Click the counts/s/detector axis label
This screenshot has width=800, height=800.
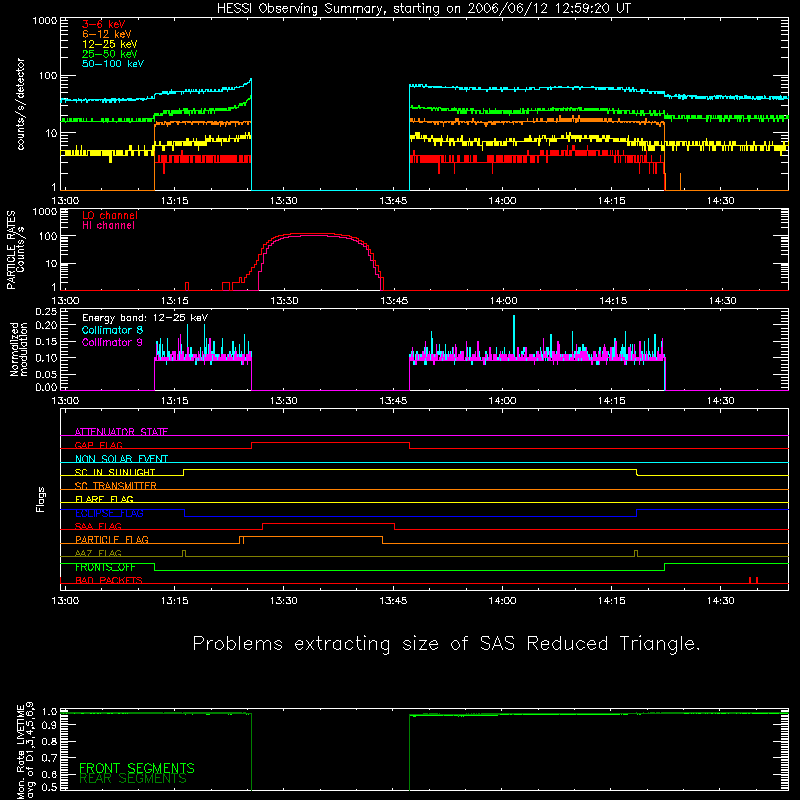pyautogui.click(x=20, y=104)
